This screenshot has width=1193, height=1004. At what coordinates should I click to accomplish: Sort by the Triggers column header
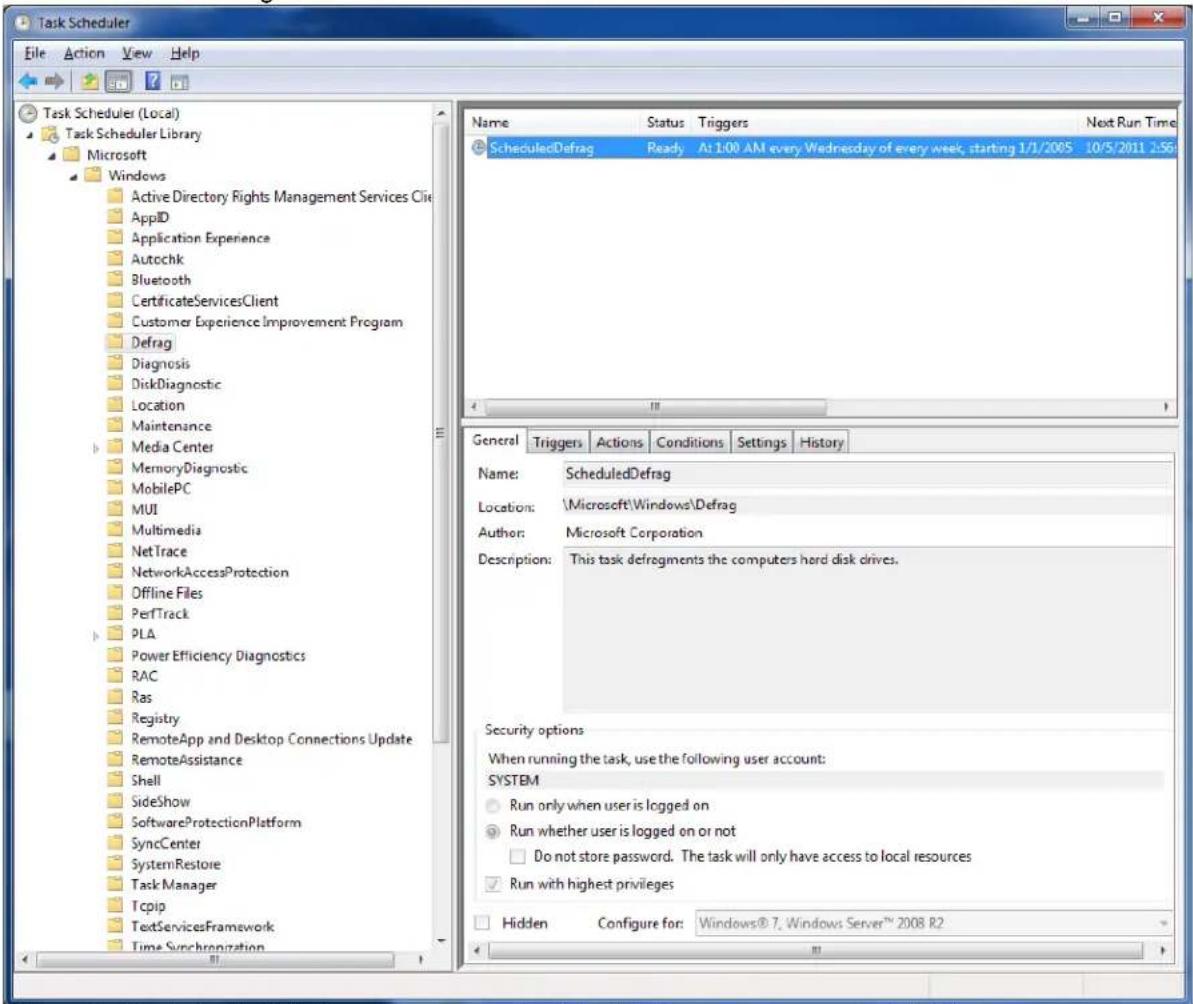[x=886, y=122]
